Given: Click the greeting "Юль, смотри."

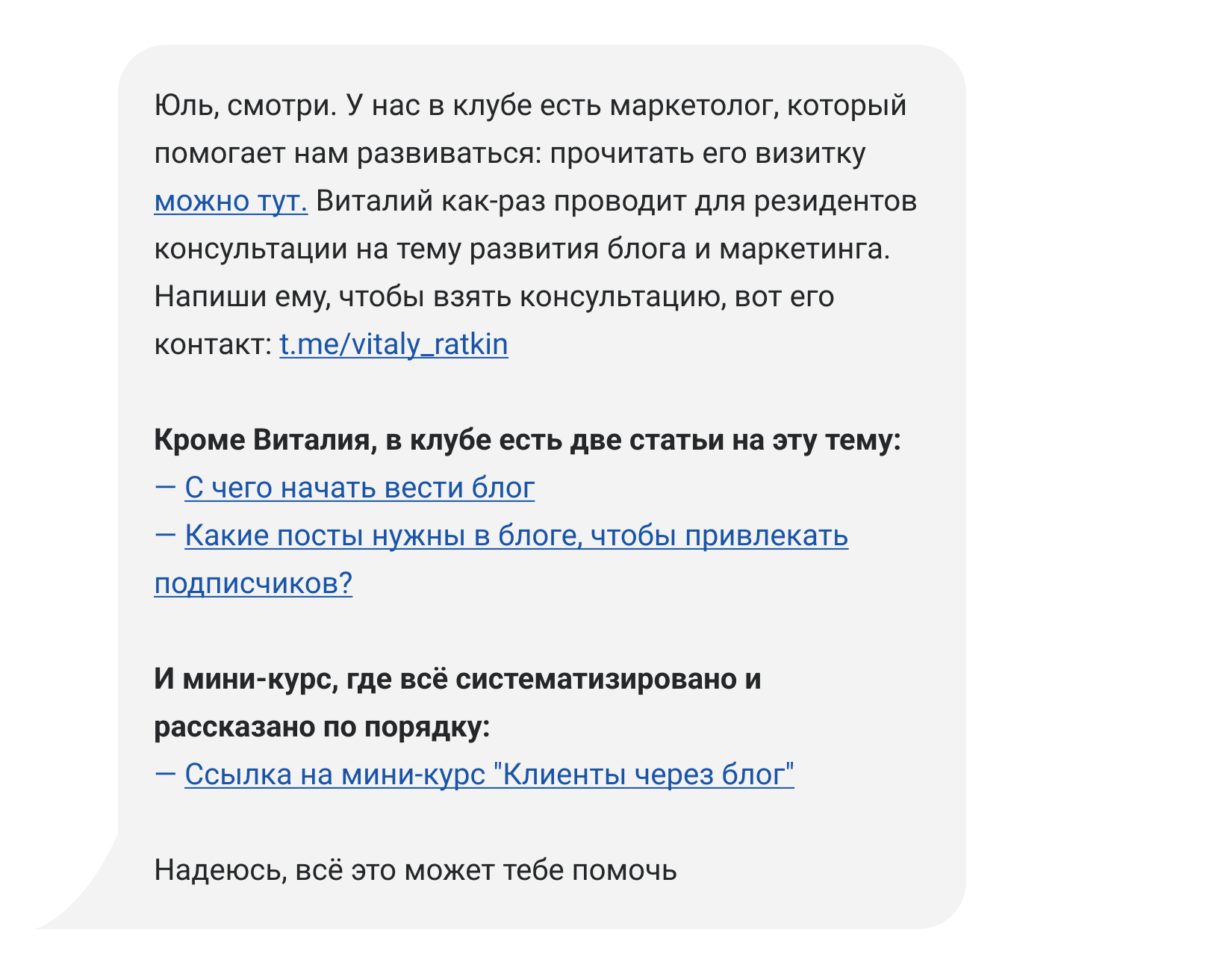Looking at the screenshot, I should click(x=246, y=106).
